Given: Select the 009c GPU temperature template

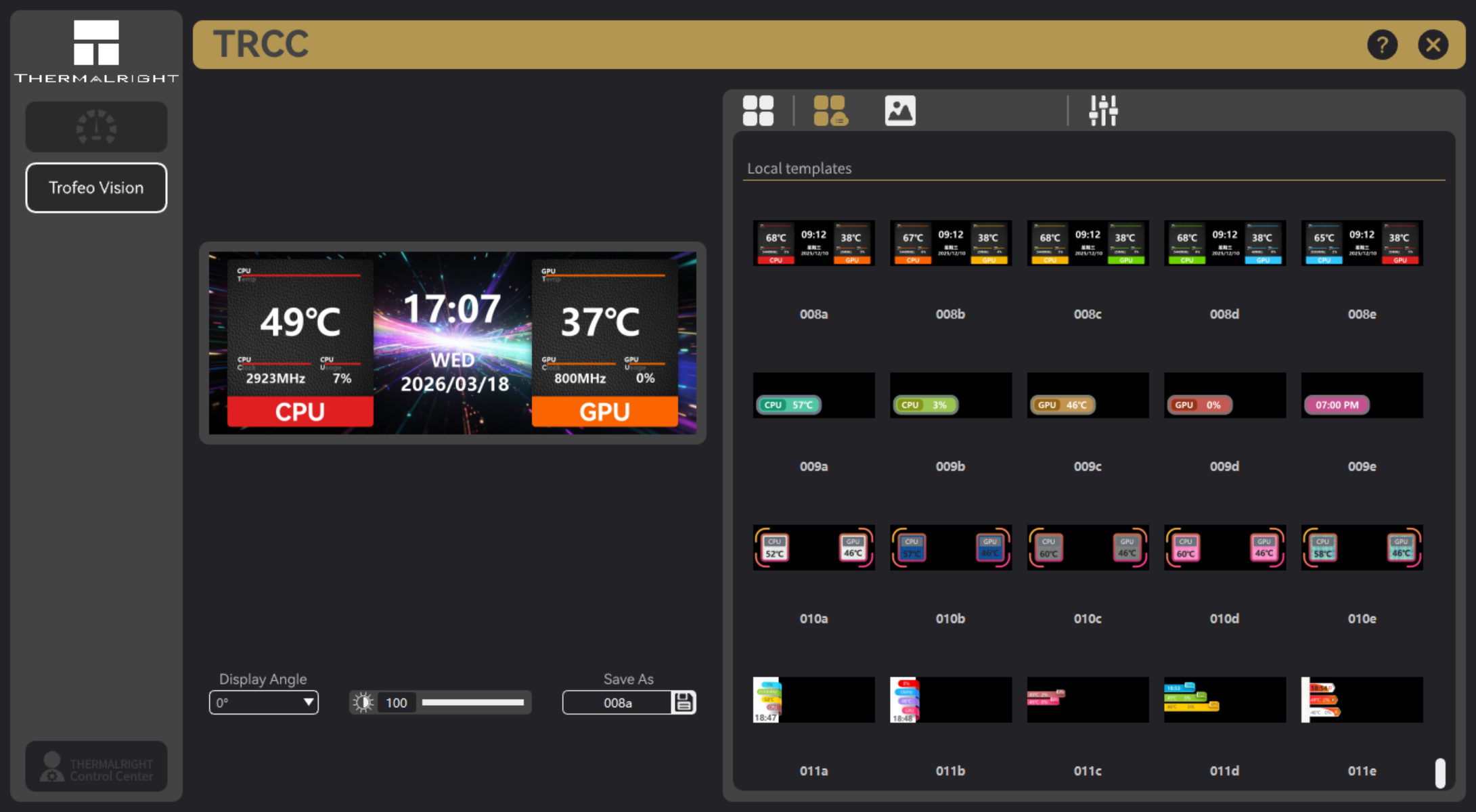Looking at the screenshot, I should pos(1088,395).
